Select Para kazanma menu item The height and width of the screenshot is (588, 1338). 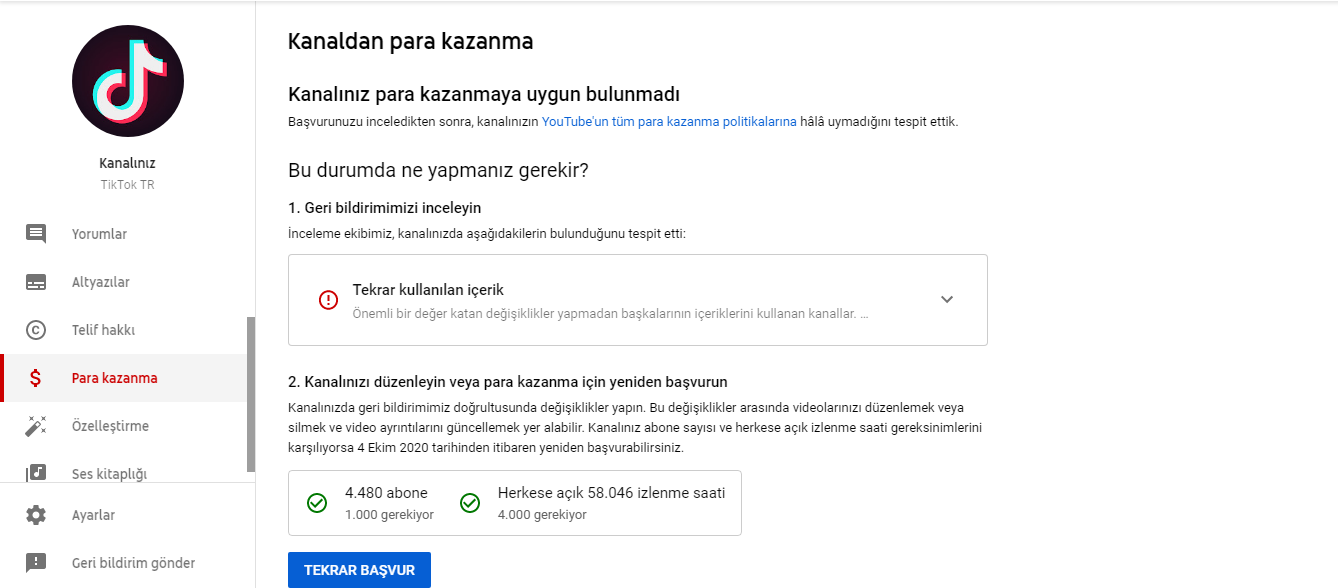pos(123,378)
